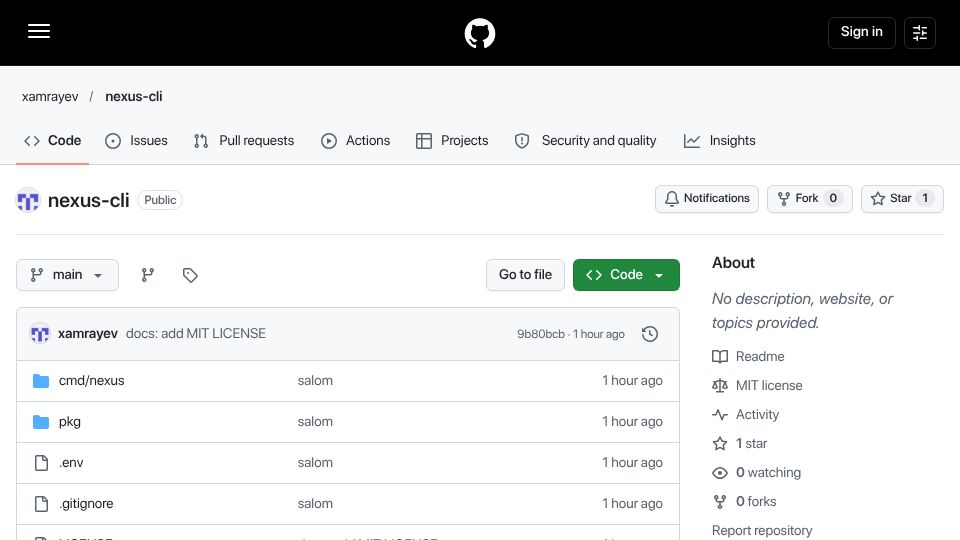Image resolution: width=960 pixels, height=540 pixels.
Task: Click xamrayev avatar in commit row
Action: click(40, 334)
